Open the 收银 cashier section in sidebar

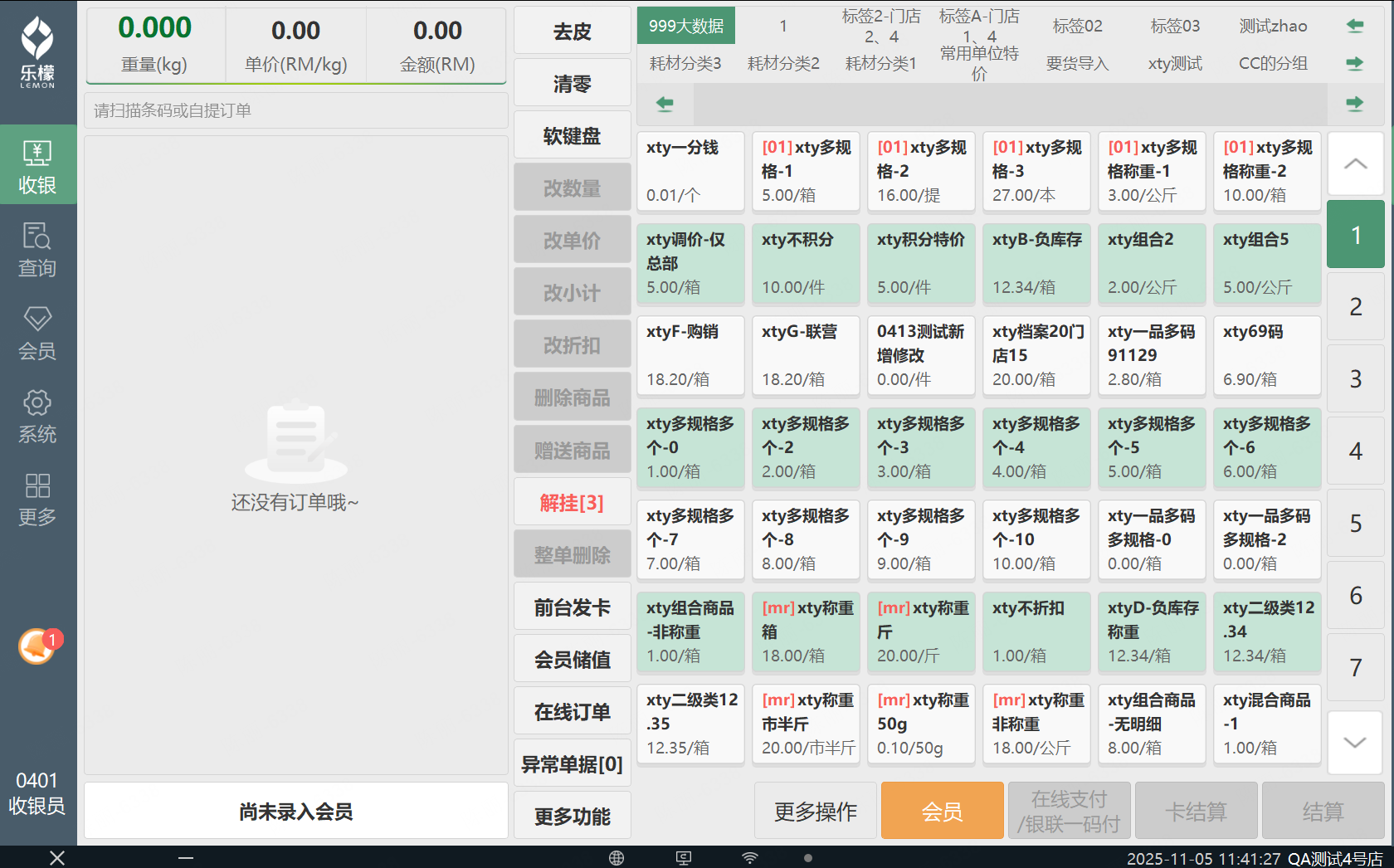pyautogui.click(x=38, y=165)
